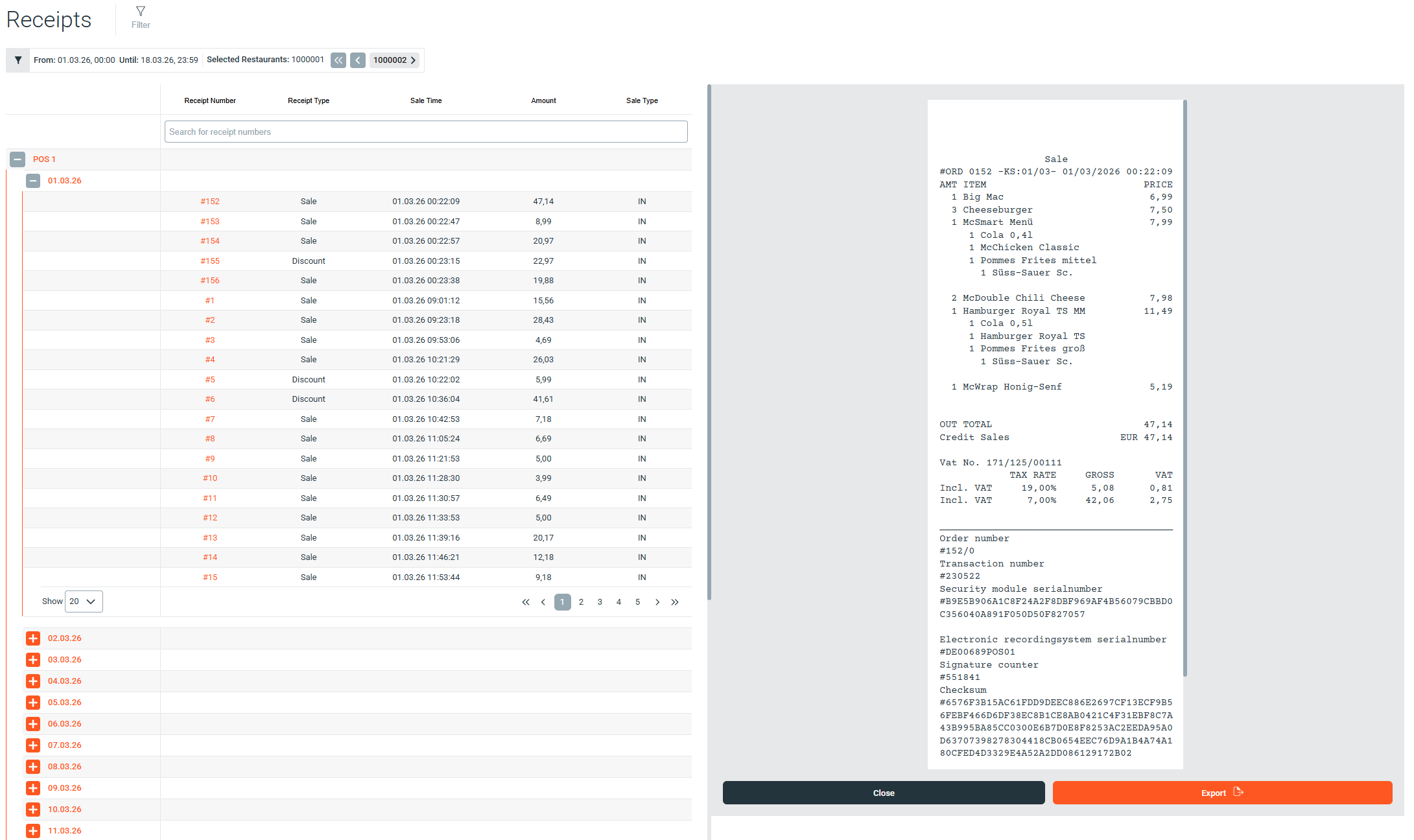Image resolution: width=1414 pixels, height=840 pixels.
Task: Go to last page of receipts
Action: coord(675,602)
